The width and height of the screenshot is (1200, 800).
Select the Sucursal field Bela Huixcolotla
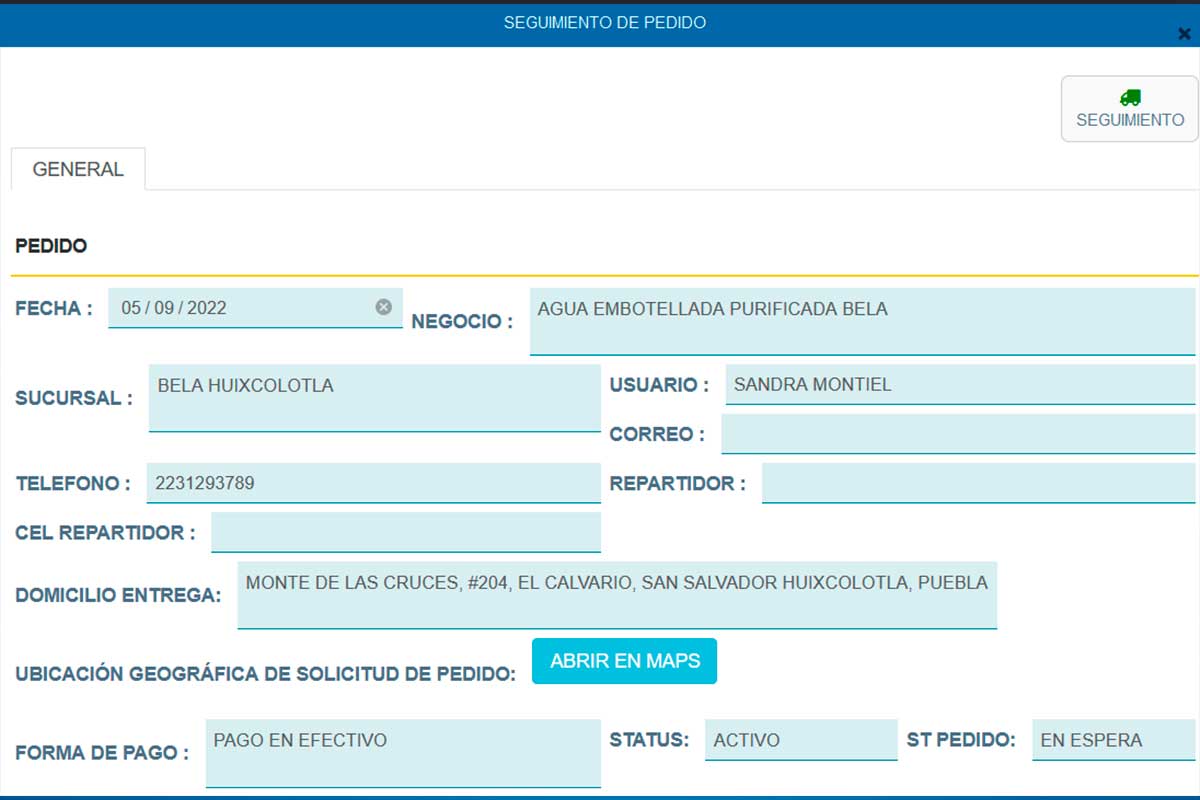click(x=374, y=398)
